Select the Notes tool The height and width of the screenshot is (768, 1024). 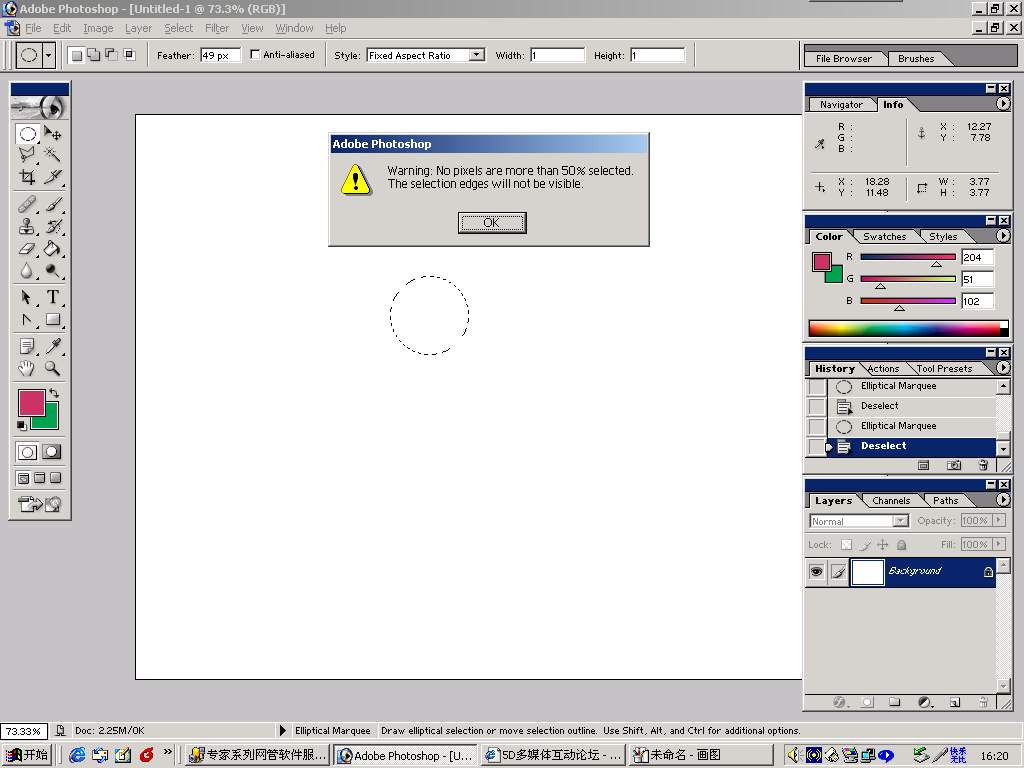pyautogui.click(x=27, y=346)
